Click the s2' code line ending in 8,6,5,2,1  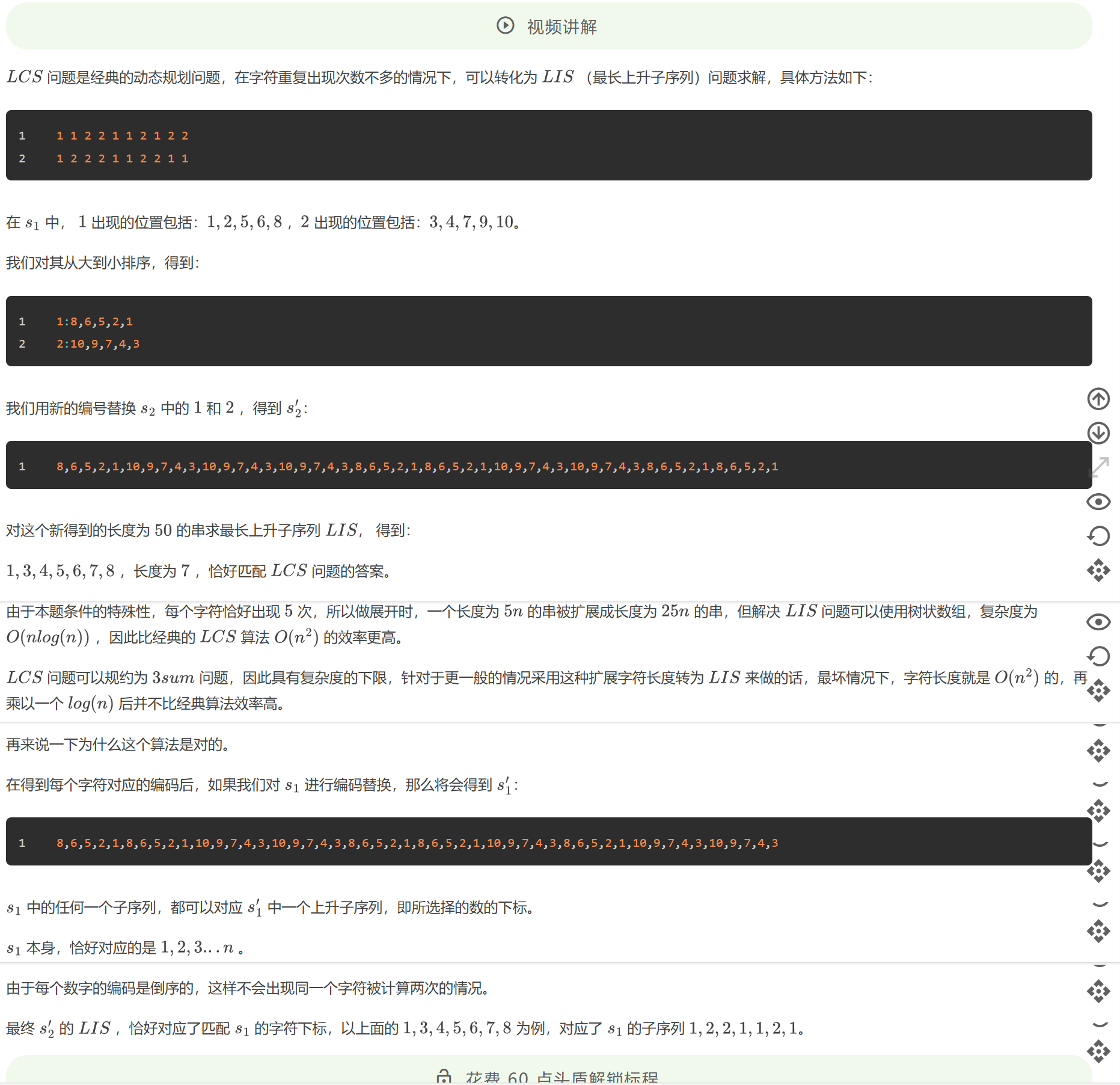417,467
